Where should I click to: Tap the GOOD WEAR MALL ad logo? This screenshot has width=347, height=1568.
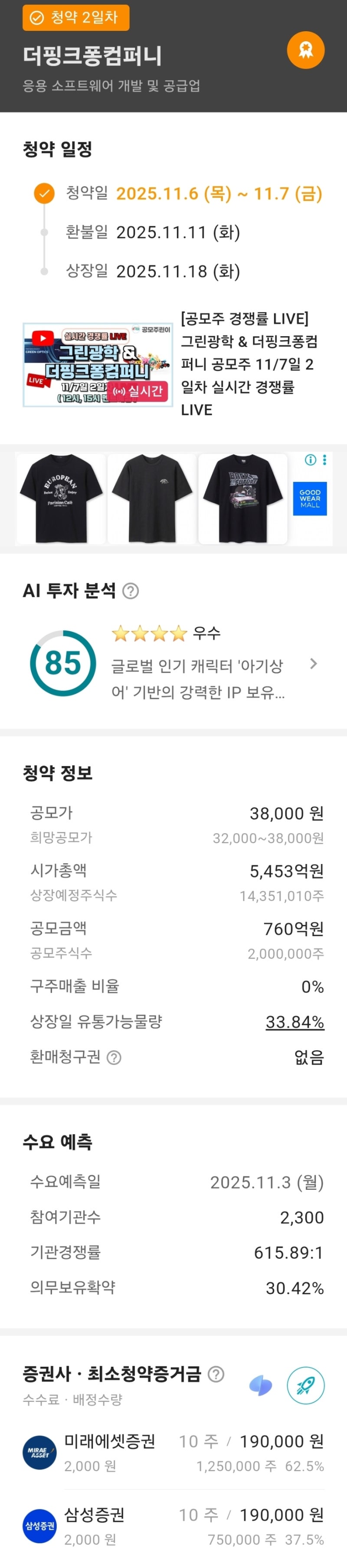(310, 499)
